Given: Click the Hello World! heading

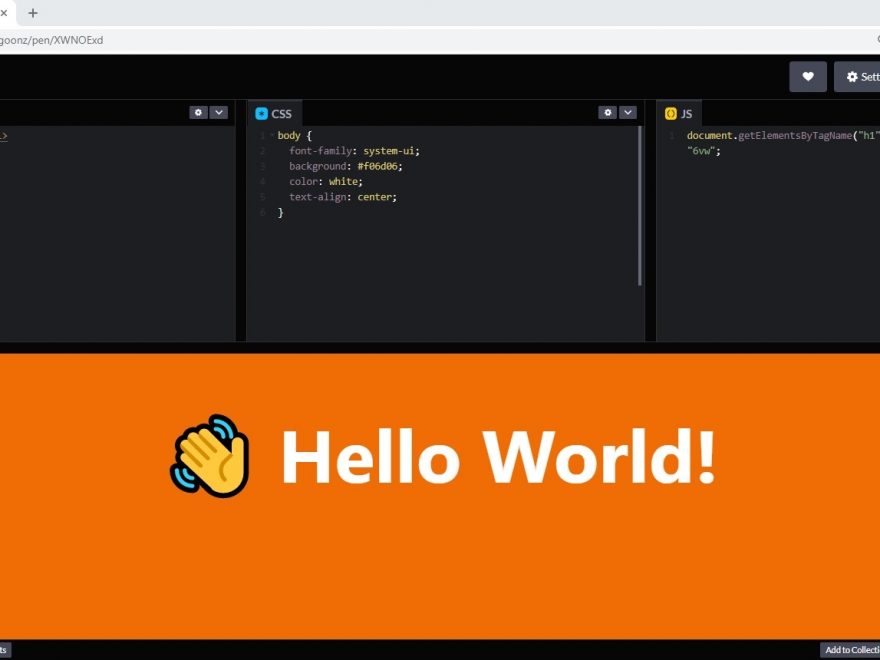Looking at the screenshot, I should point(498,457).
